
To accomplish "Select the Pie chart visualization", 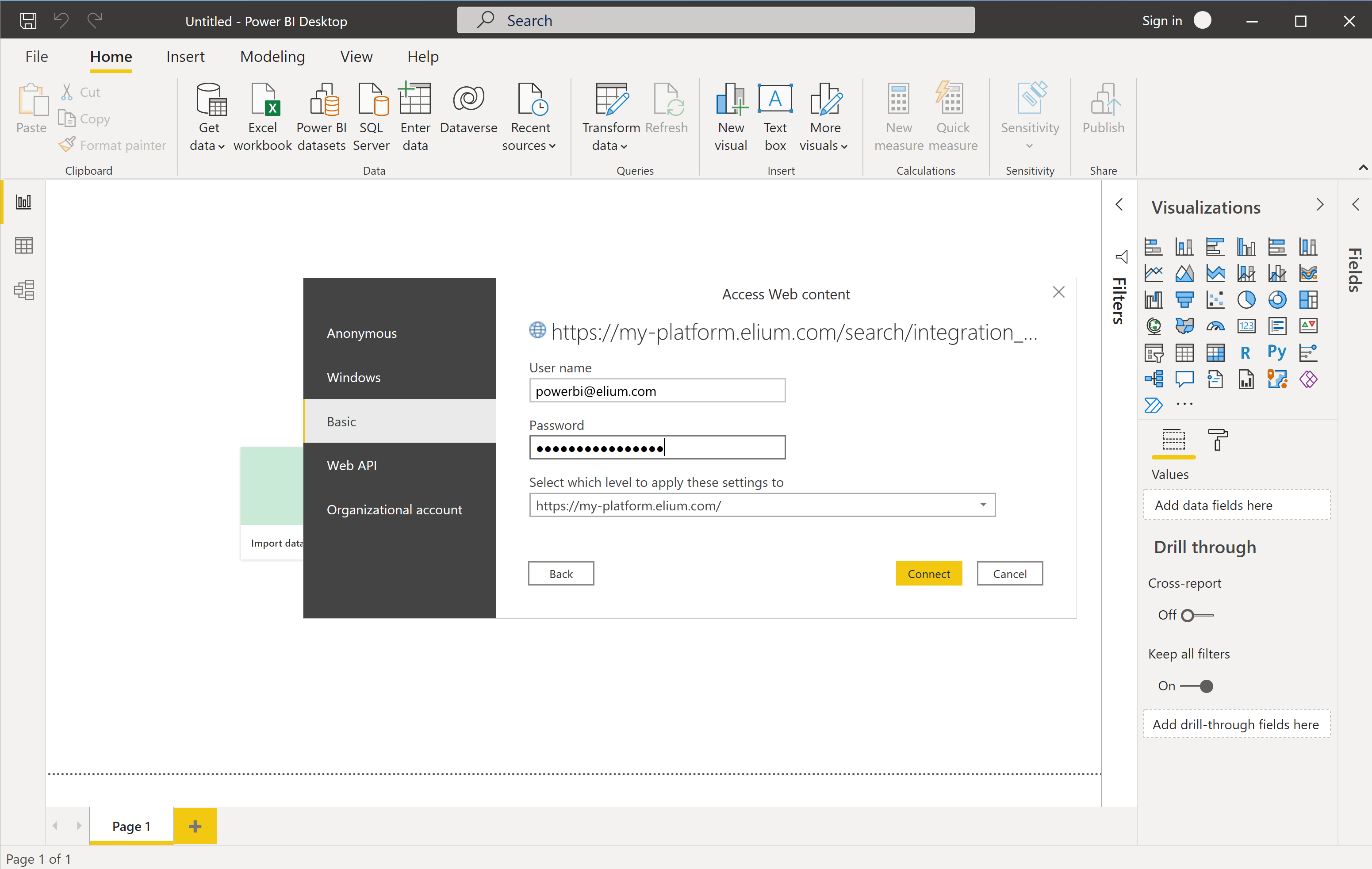I will tap(1246, 300).
